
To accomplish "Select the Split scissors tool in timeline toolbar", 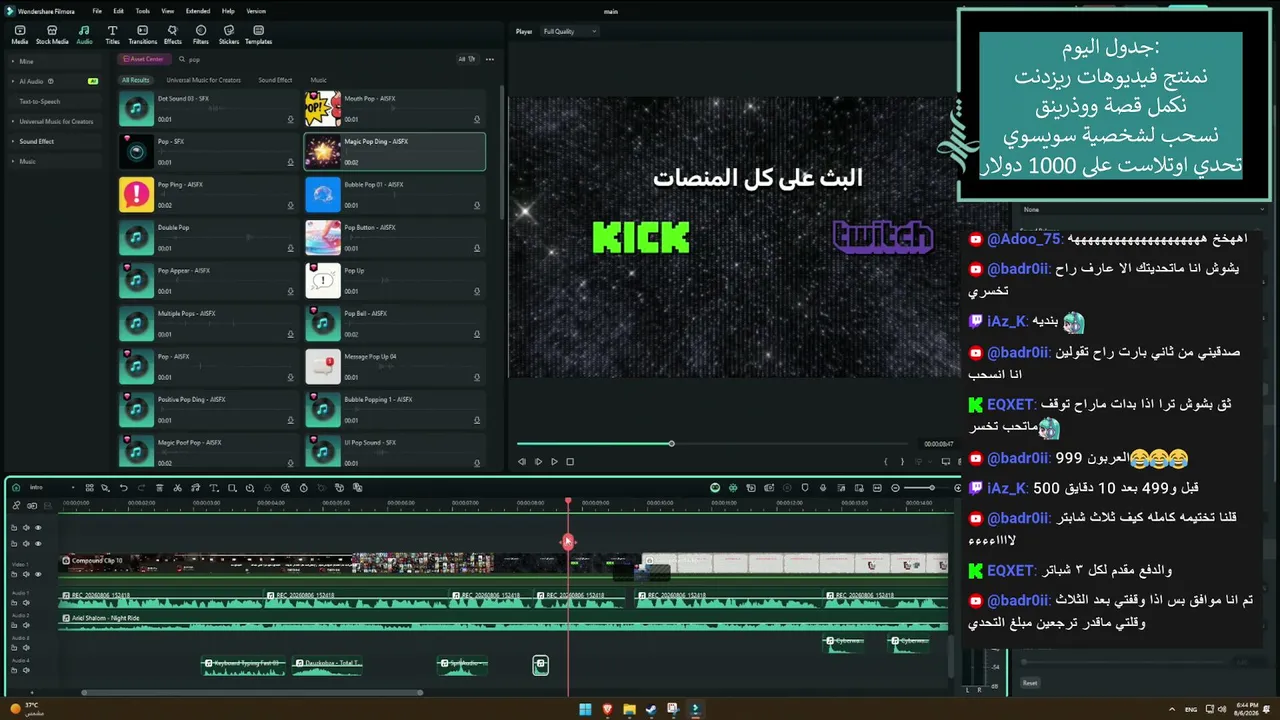I will click(177, 488).
